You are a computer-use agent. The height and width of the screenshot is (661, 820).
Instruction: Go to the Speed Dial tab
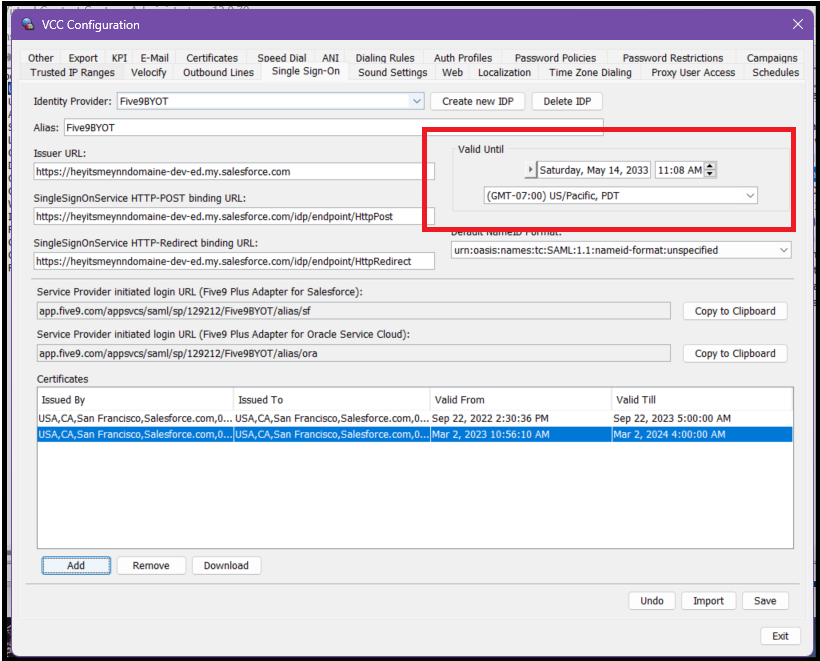(x=281, y=58)
